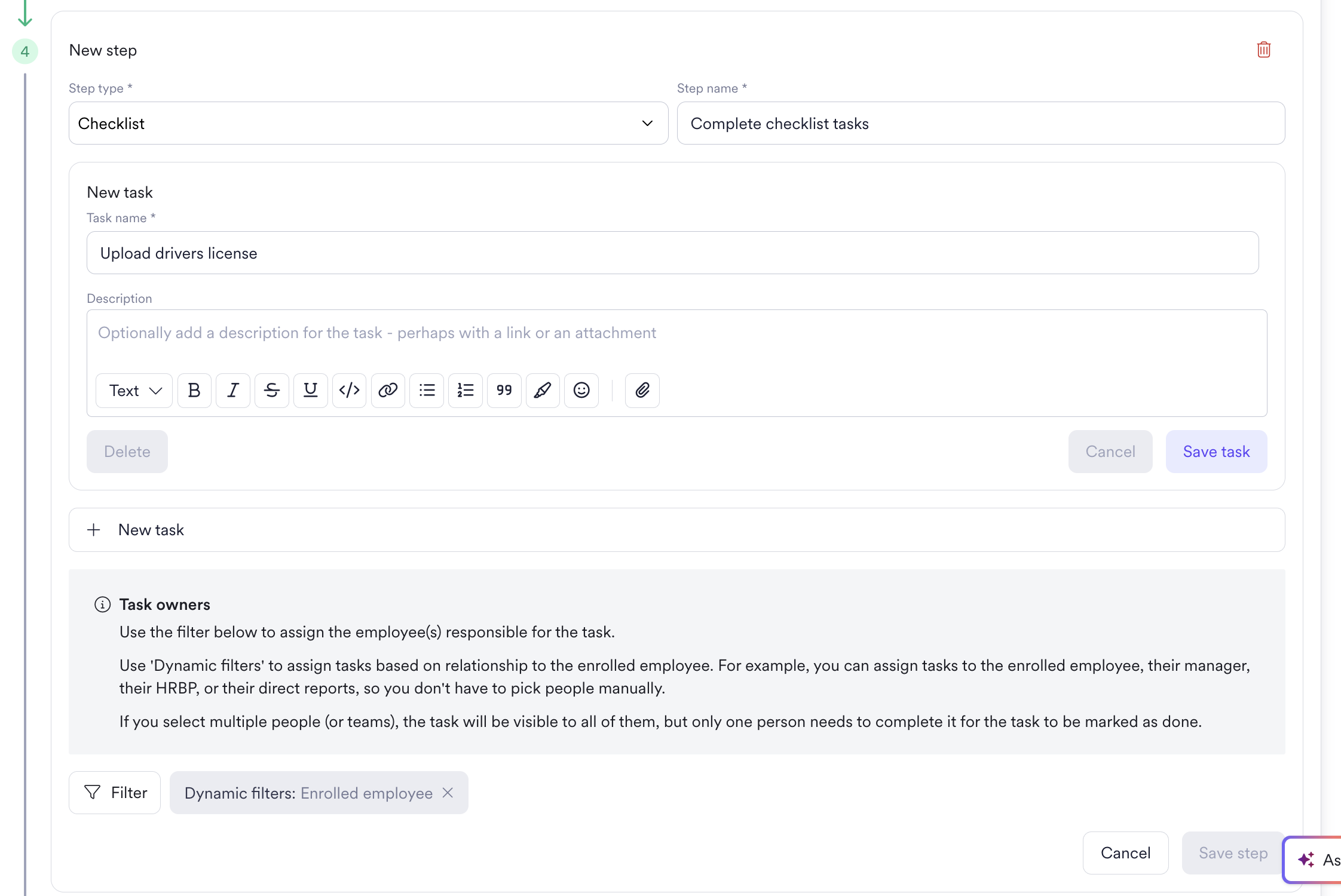This screenshot has width=1341, height=896.
Task: Open the Filter button
Action: click(115, 793)
